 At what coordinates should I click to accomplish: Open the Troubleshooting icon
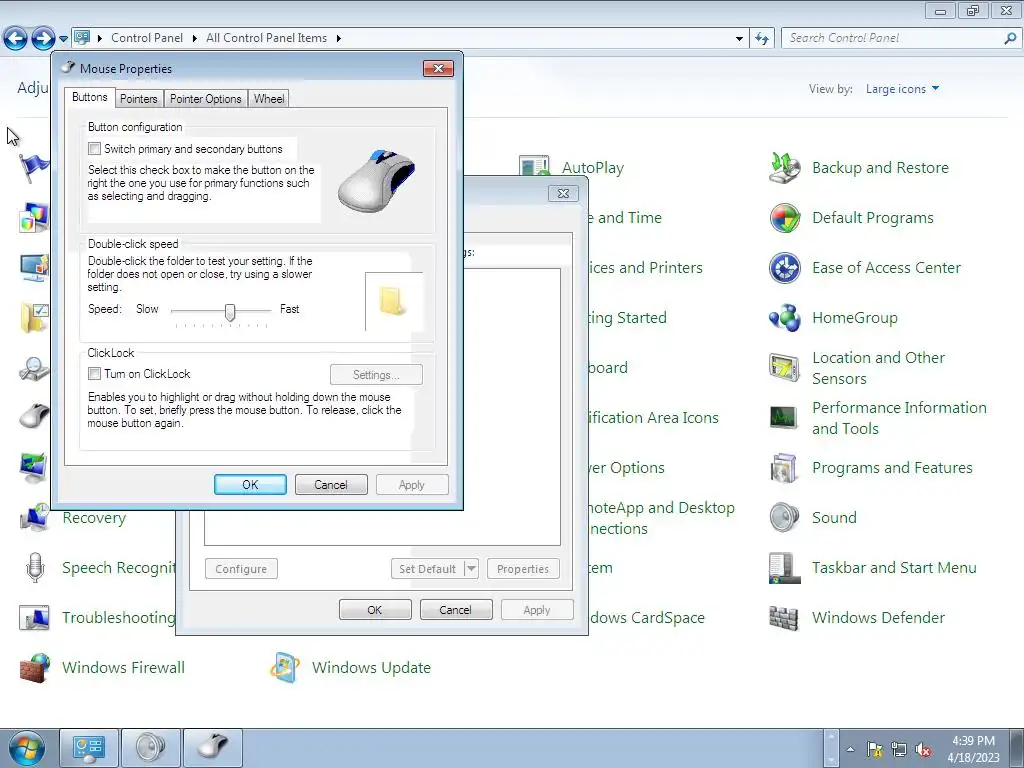pyautogui.click(x=35, y=618)
